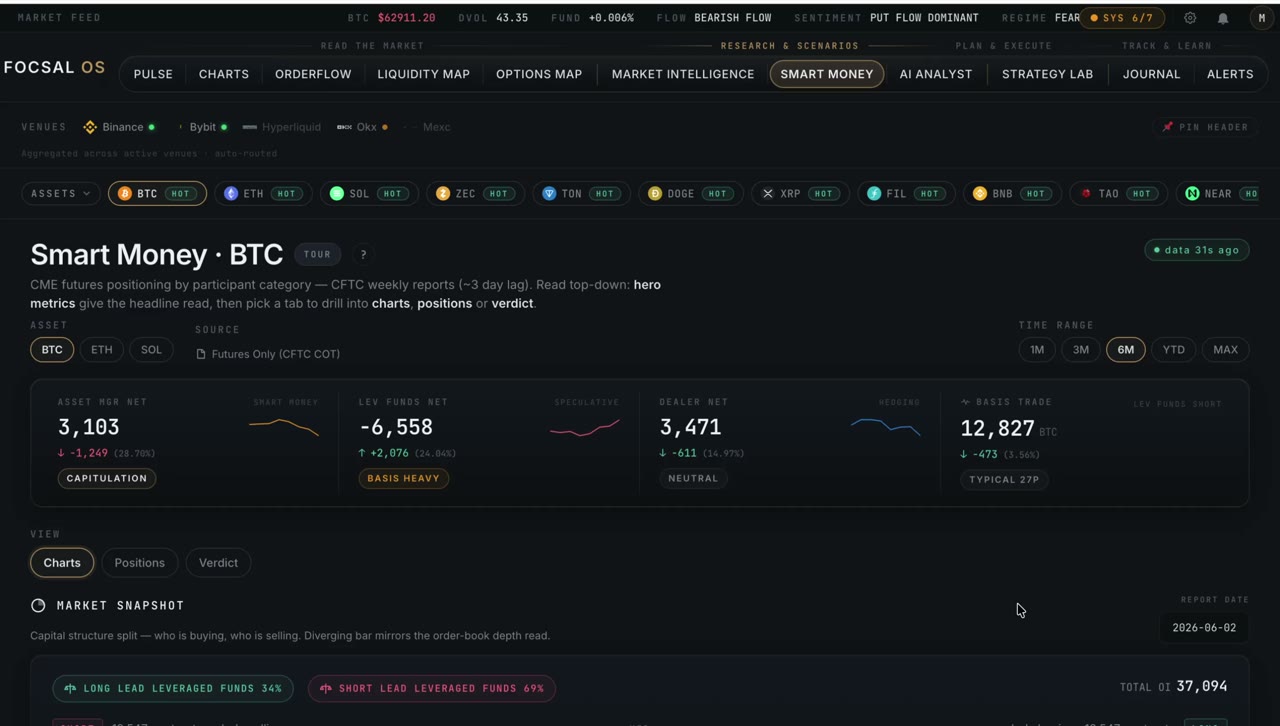
Task: Select the SOL HOT asset chip
Action: tap(369, 194)
